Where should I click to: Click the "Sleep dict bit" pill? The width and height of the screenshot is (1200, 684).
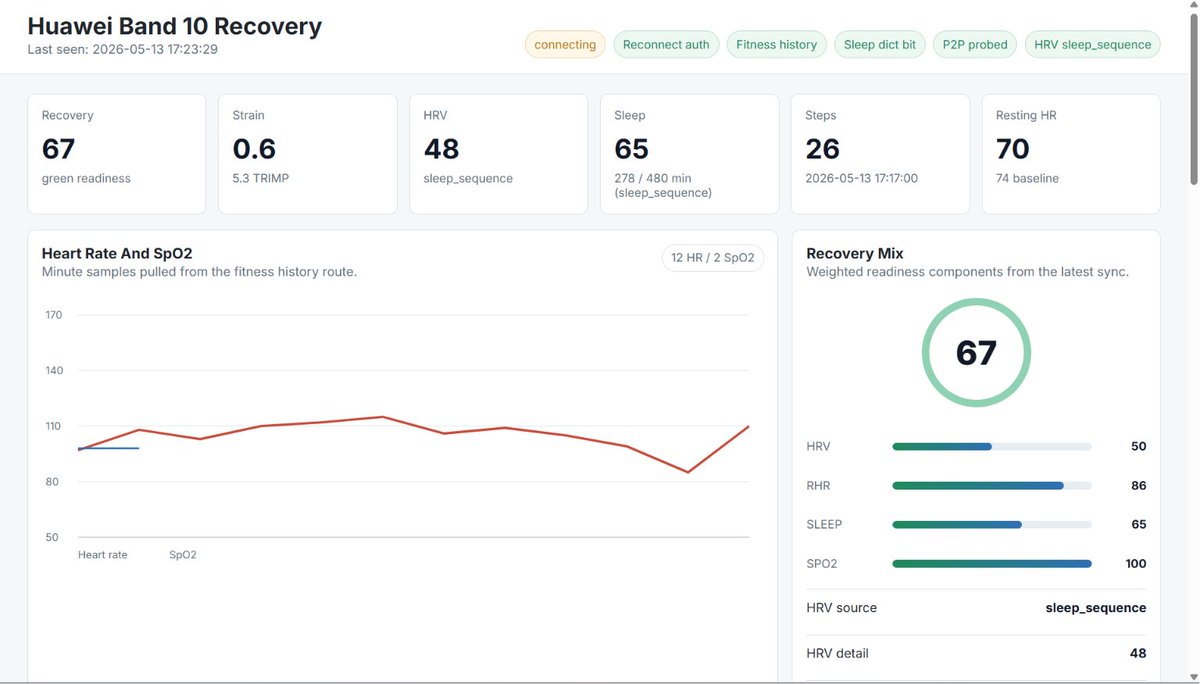pyautogui.click(x=880, y=44)
